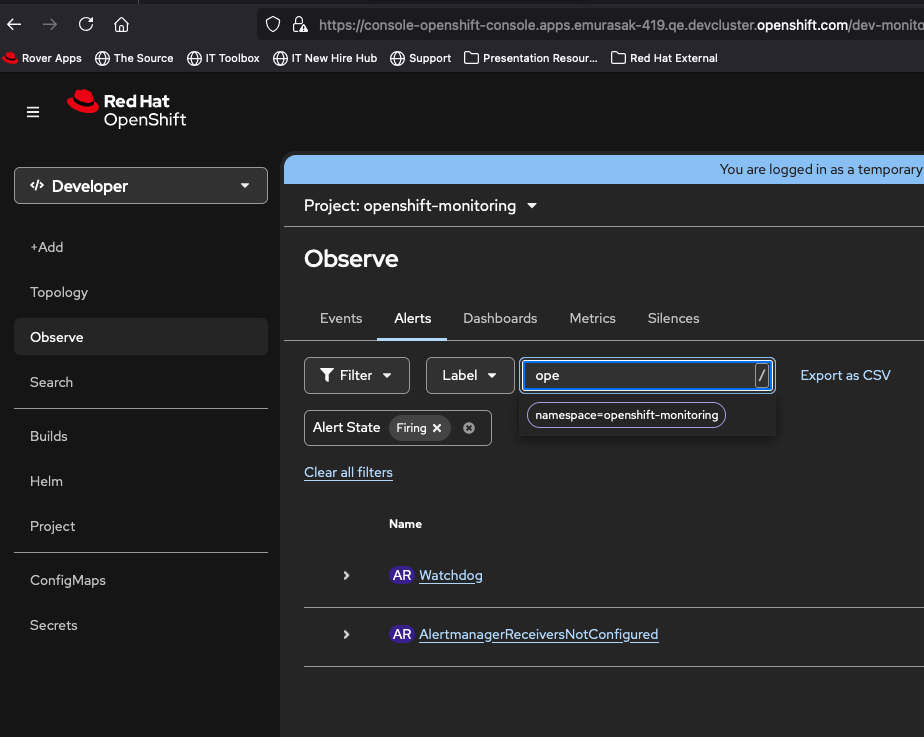Open the hamburger navigation menu
Viewport: 924px width, 737px height.
coord(33,112)
